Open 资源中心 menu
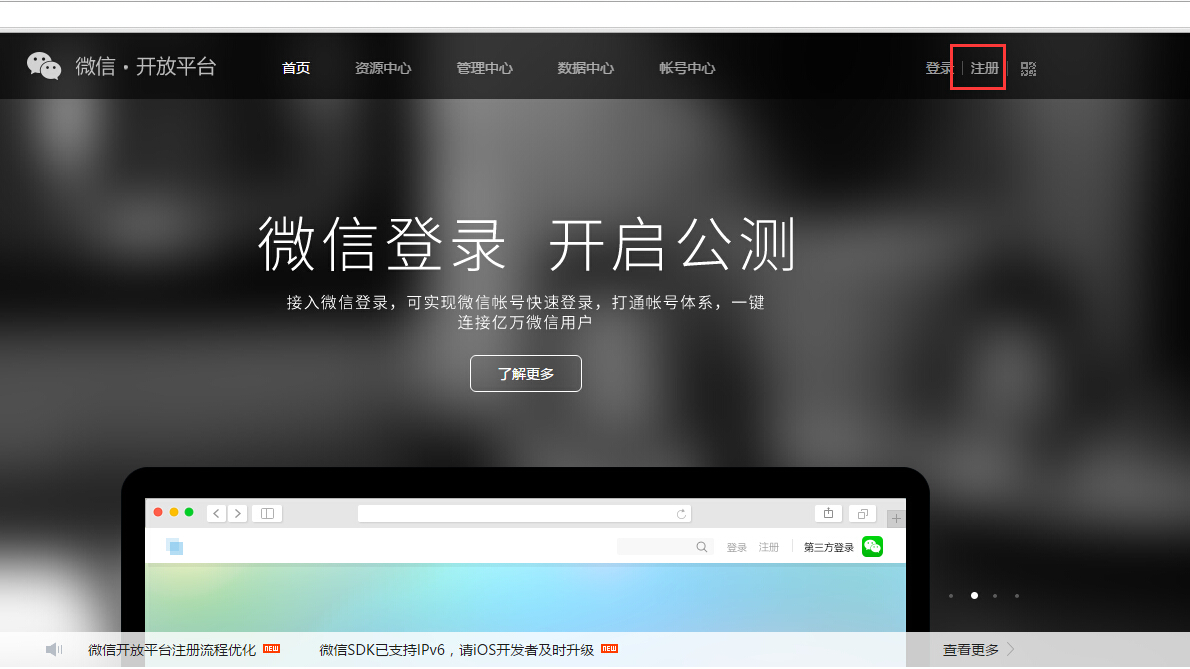Screen dimensions: 1190x669 tap(383, 68)
